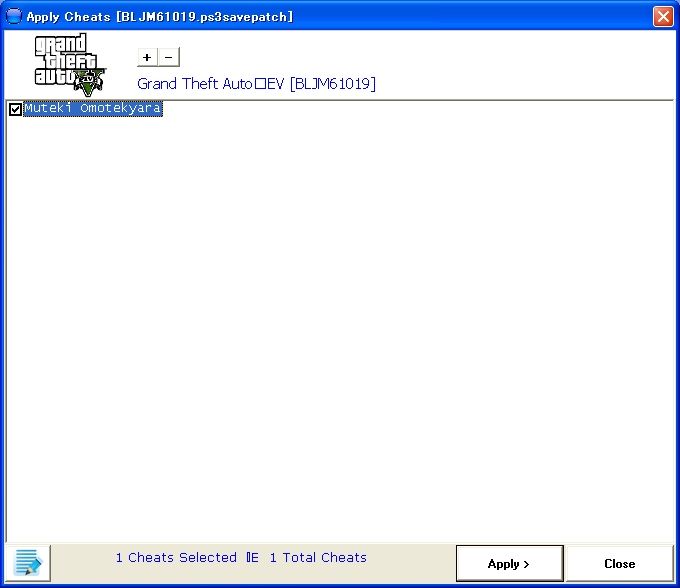Image resolution: width=680 pixels, height=588 pixels.
Task: Click the plus expand-all button
Action: [147, 57]
